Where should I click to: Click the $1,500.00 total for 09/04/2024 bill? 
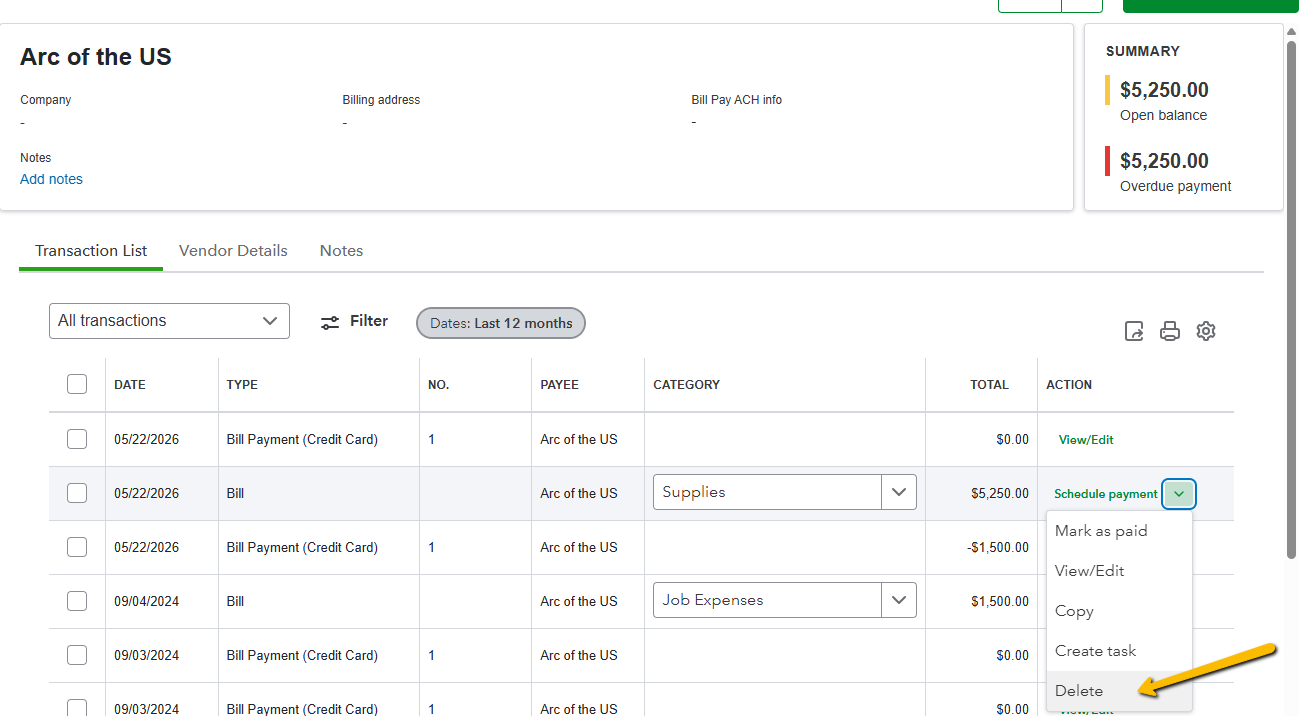pos(999,601)
